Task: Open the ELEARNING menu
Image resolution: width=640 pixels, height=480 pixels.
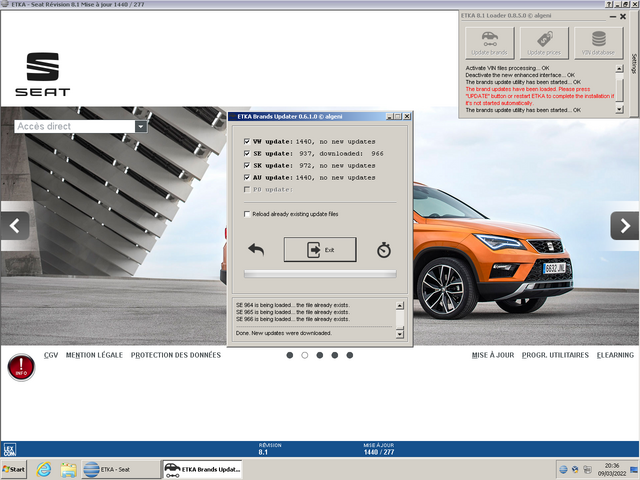Action: point(616,355)
